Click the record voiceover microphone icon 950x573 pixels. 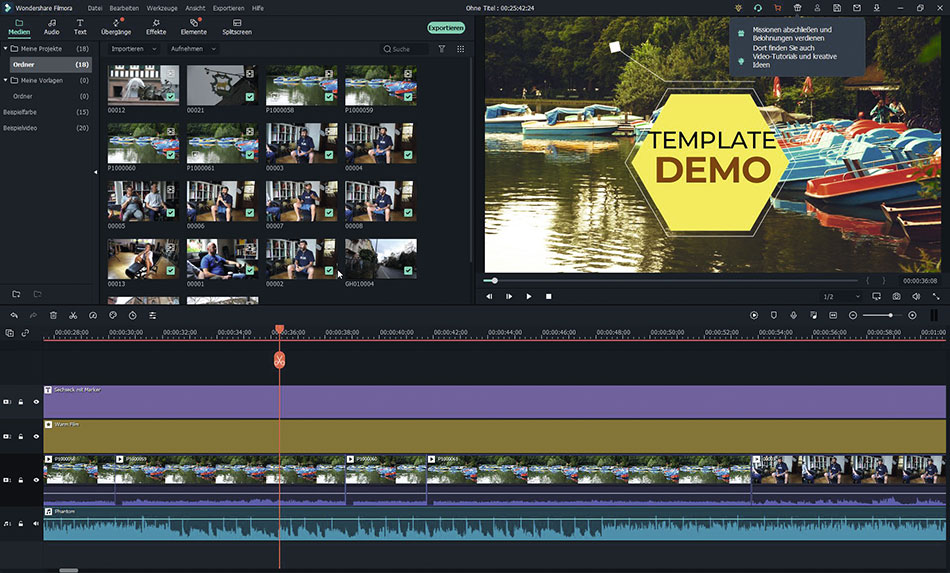click(793, 316)
